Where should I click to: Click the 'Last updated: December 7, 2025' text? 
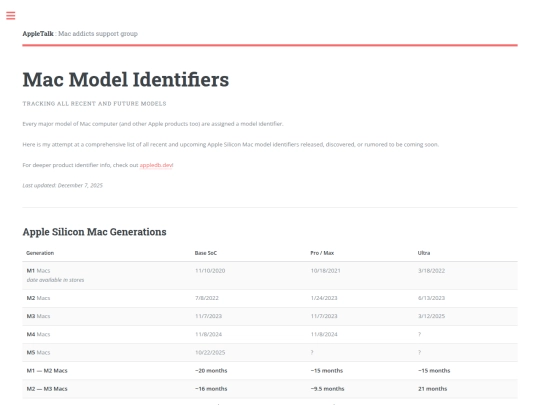[63, 185]
